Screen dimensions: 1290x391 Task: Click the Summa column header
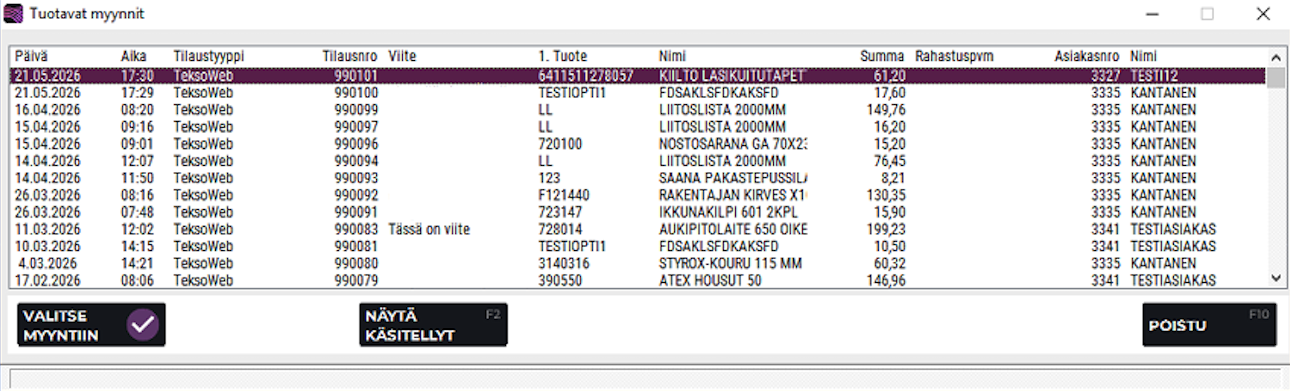click(883, 57)
